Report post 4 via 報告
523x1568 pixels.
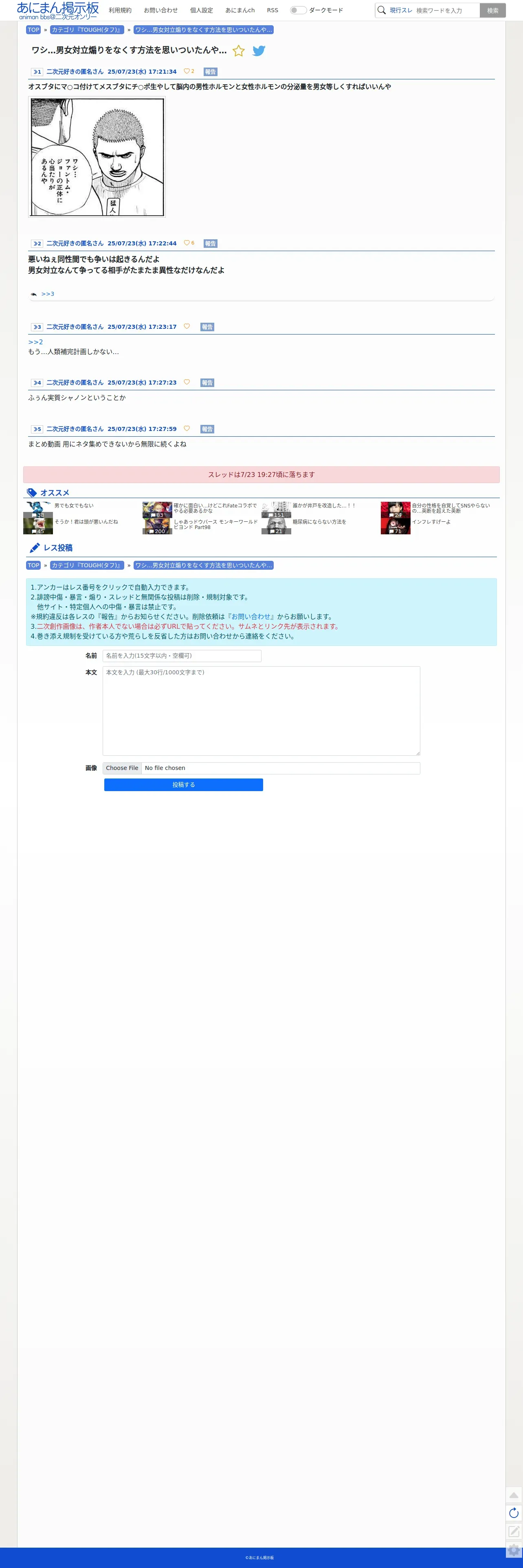pos(207,383)
